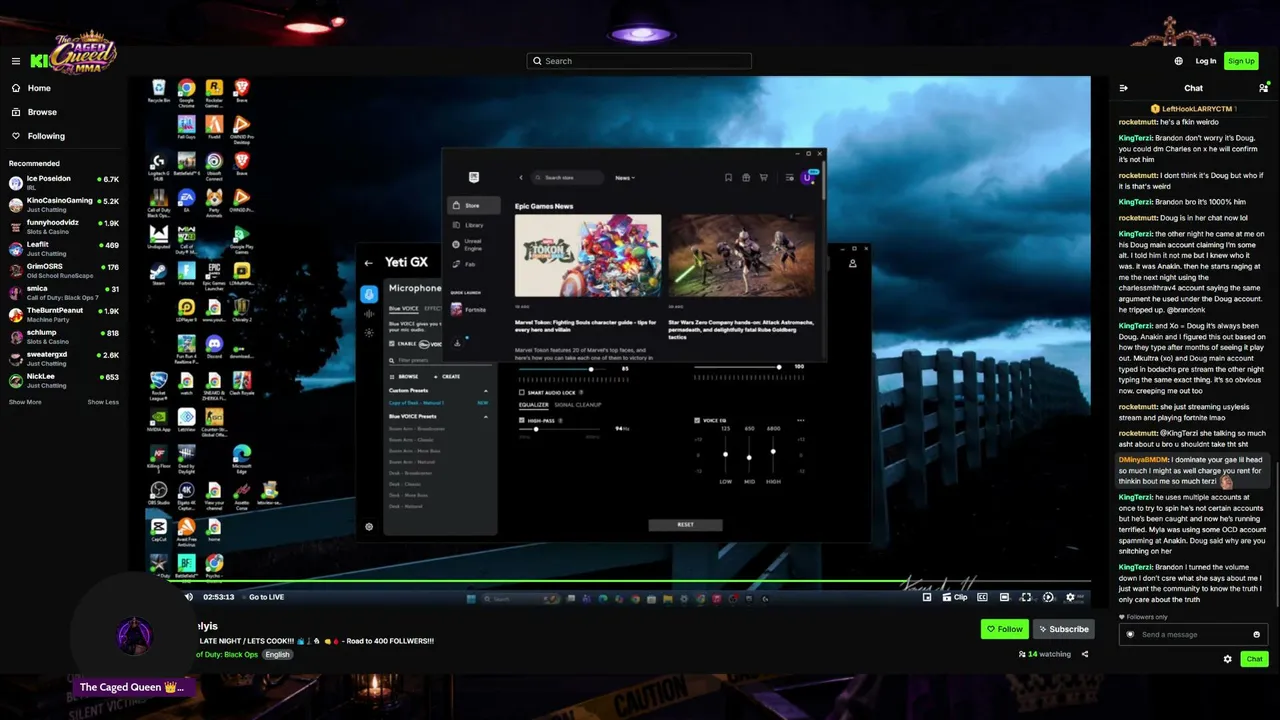Viewport: 1280px width, 720px height.
Task: Open the EA desktop app icon
Action: tap(186, 202)
